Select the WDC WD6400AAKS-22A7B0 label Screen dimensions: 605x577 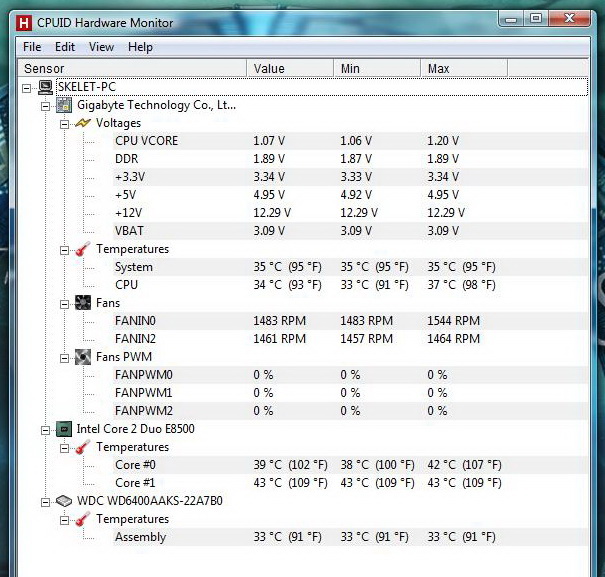coord(150,501)
